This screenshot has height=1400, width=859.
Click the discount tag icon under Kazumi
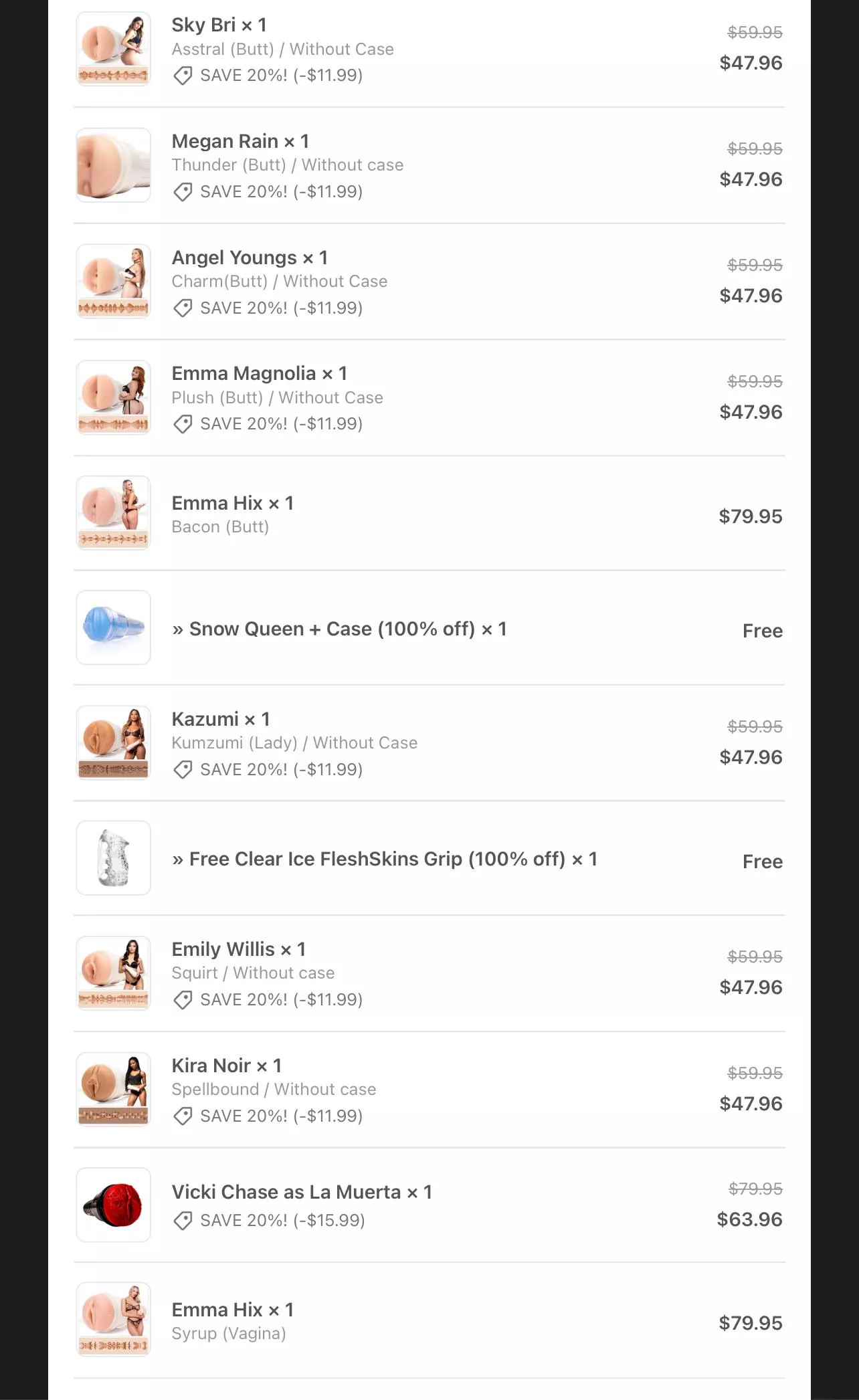point(183,770)
